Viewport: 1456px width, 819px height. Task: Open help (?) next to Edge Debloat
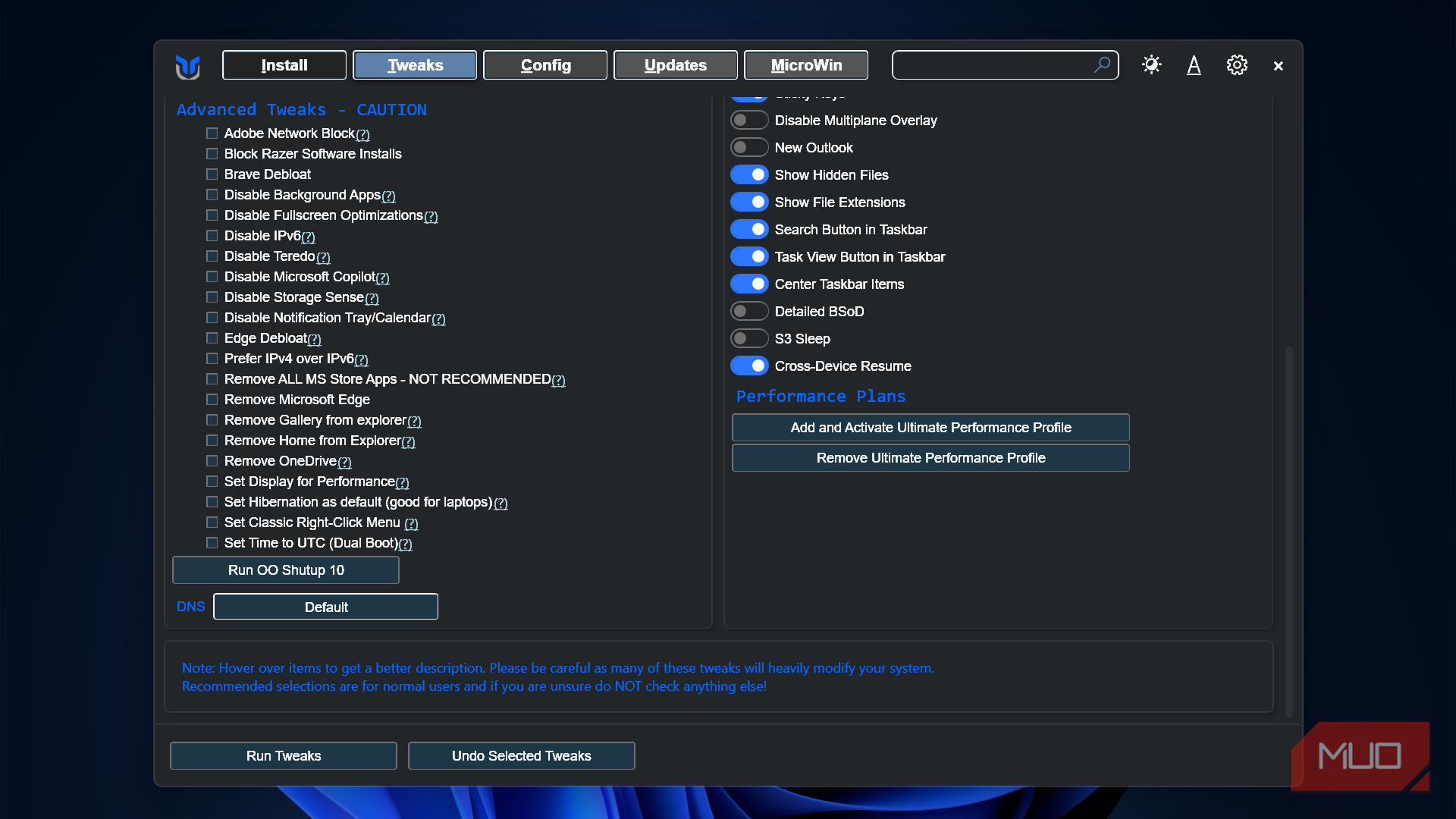(x=315, y=339)
